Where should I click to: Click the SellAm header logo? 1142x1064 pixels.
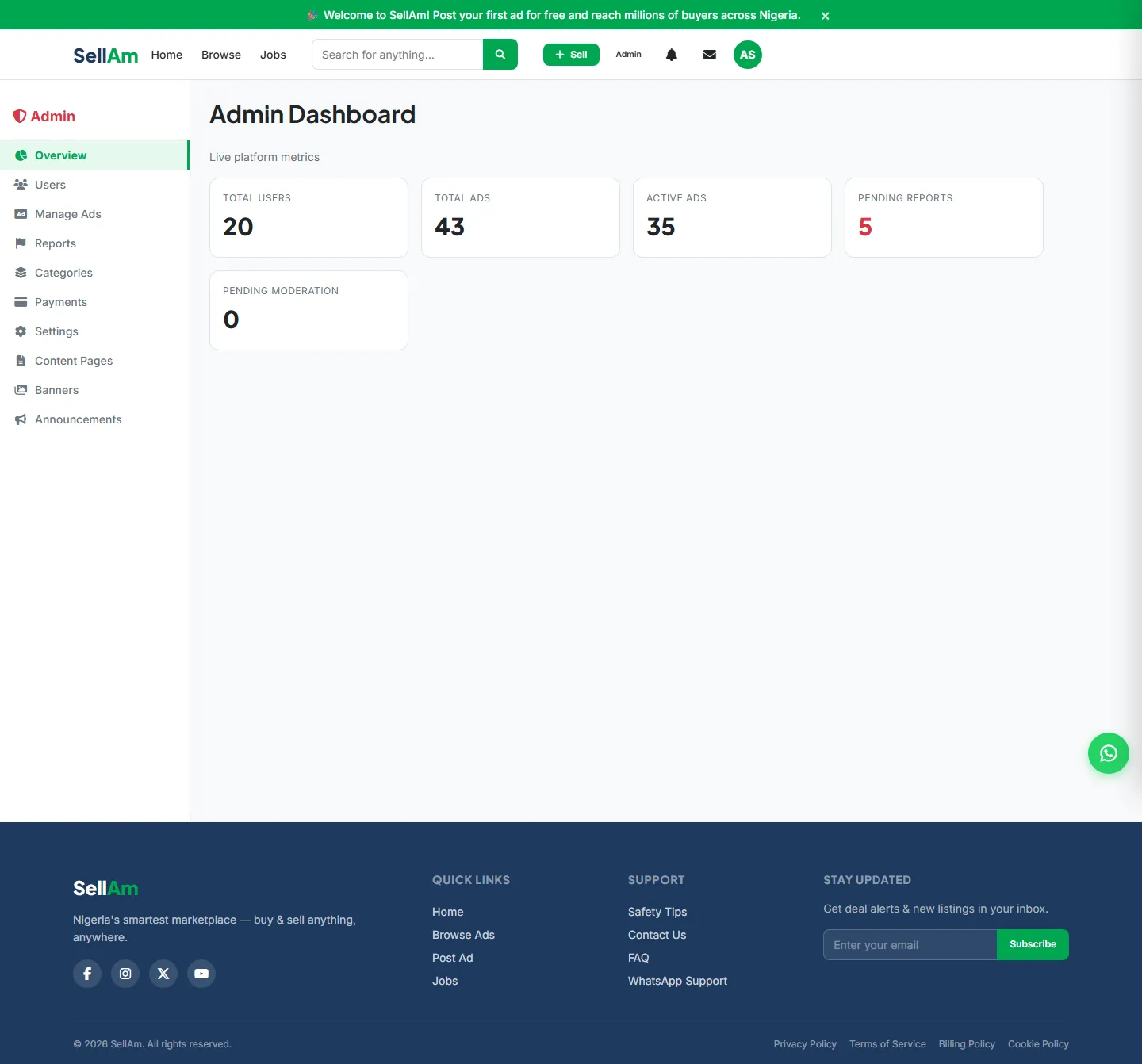point(105,55)
